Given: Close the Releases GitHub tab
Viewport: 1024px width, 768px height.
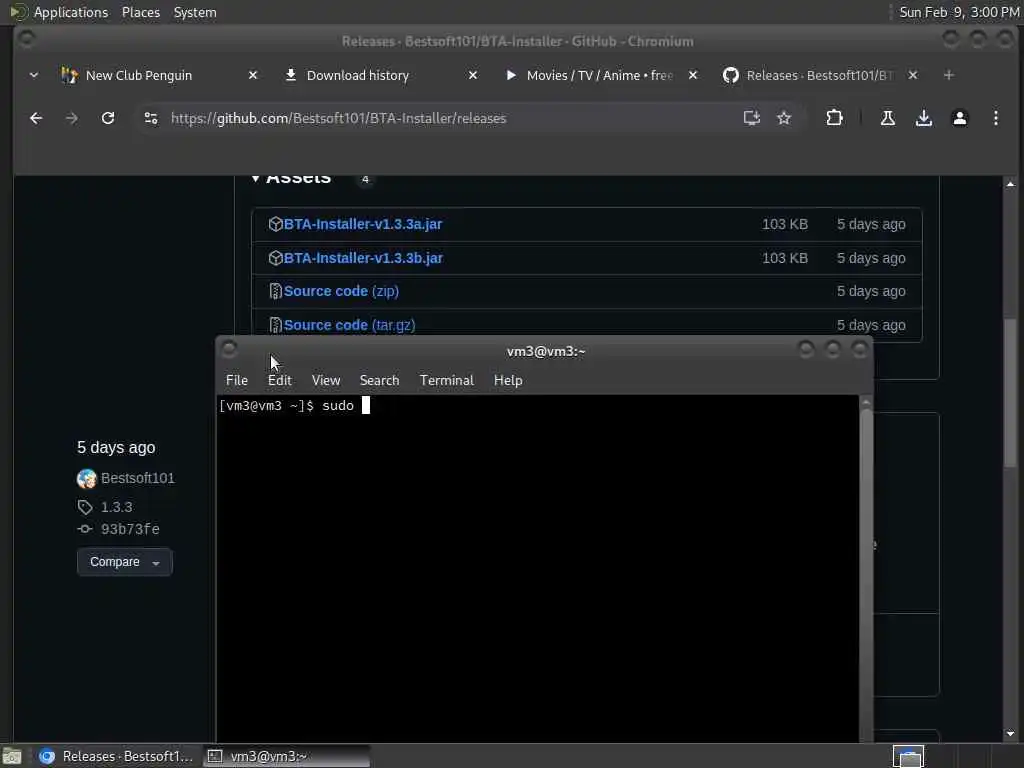Looking at the screenshot, I should click(913, 75).
